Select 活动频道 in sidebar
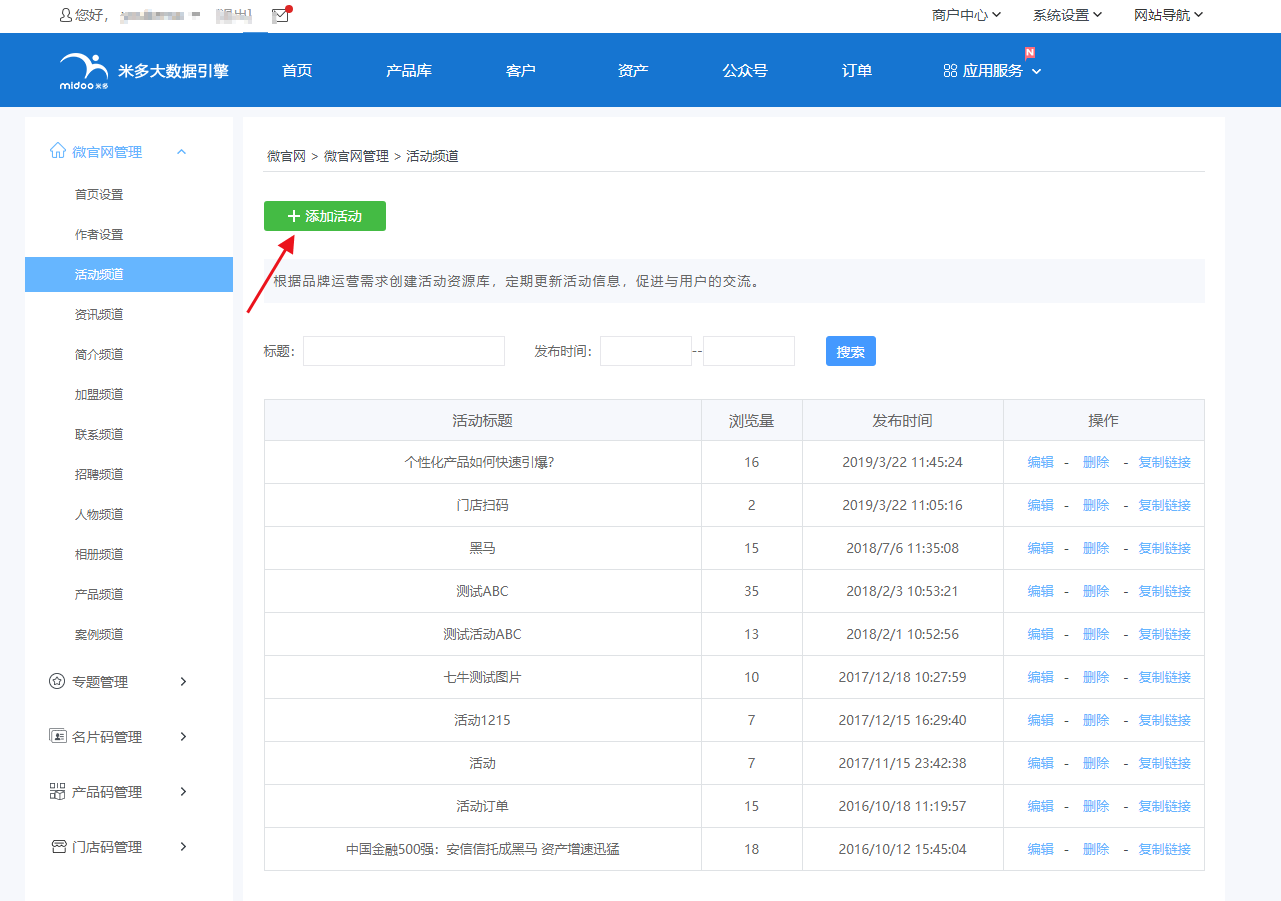 (x=129, y=274)
